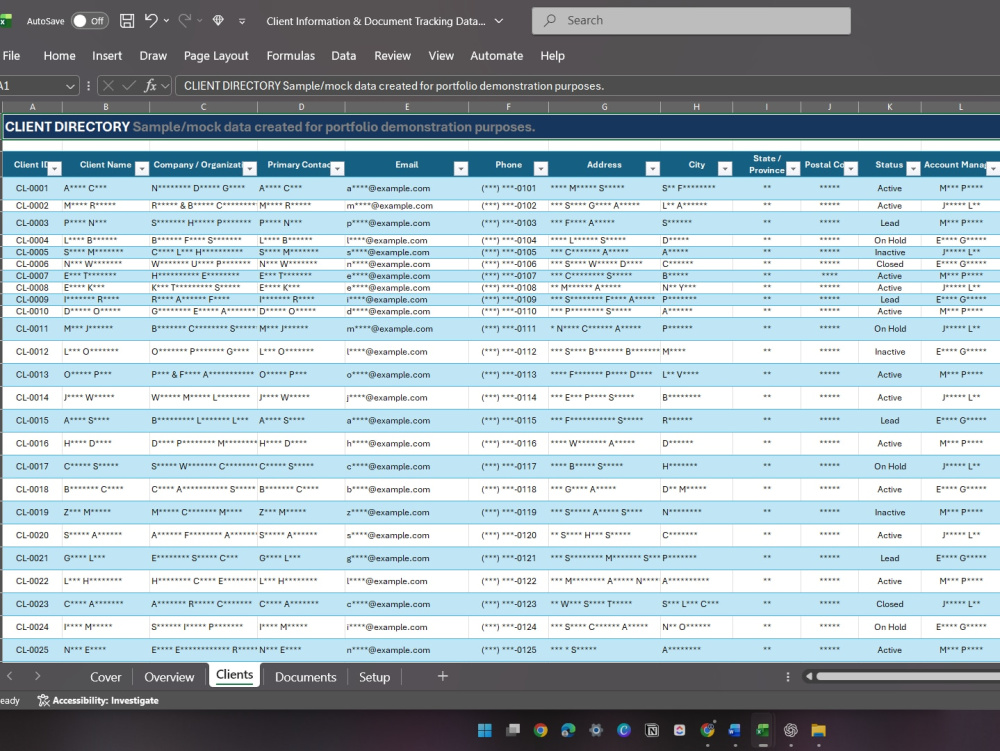The image size is (1000, 751).
Task: Open the Home ribbon tab
Action: (59, 56)
